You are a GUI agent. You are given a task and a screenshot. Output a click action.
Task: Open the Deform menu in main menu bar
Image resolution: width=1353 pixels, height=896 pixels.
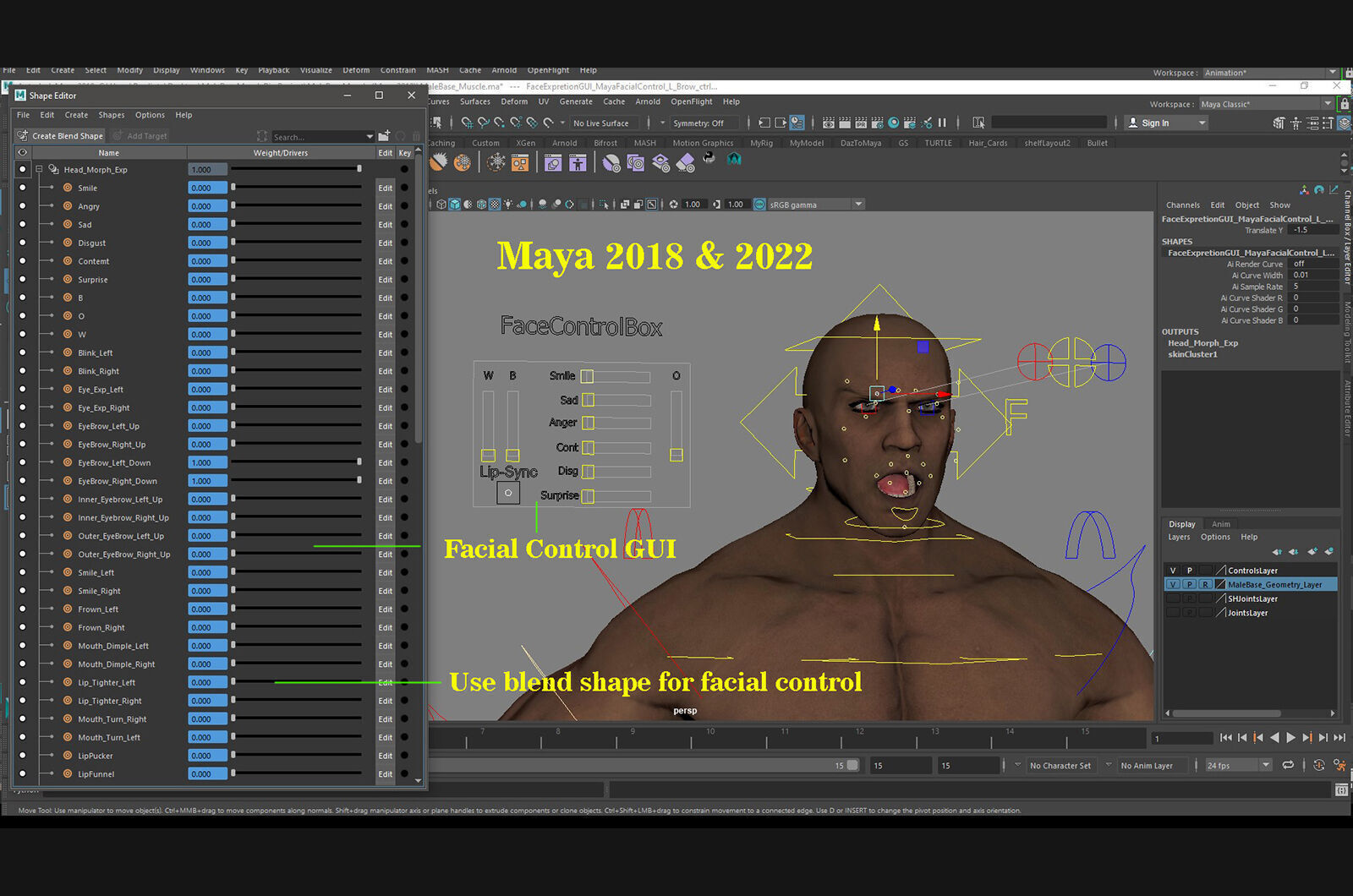(x=356, y=70)
